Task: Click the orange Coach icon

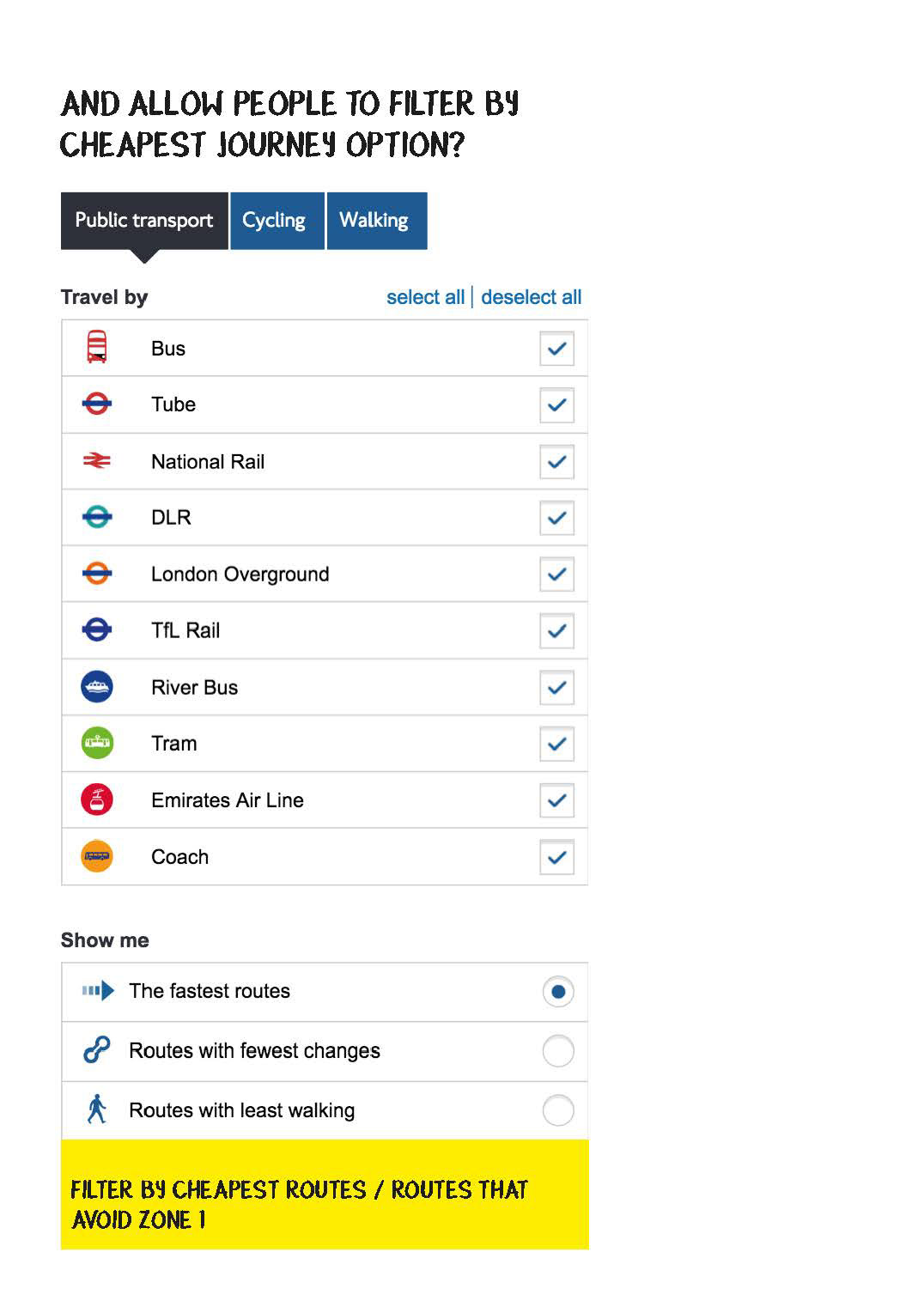Action: (x=97, y=856)
